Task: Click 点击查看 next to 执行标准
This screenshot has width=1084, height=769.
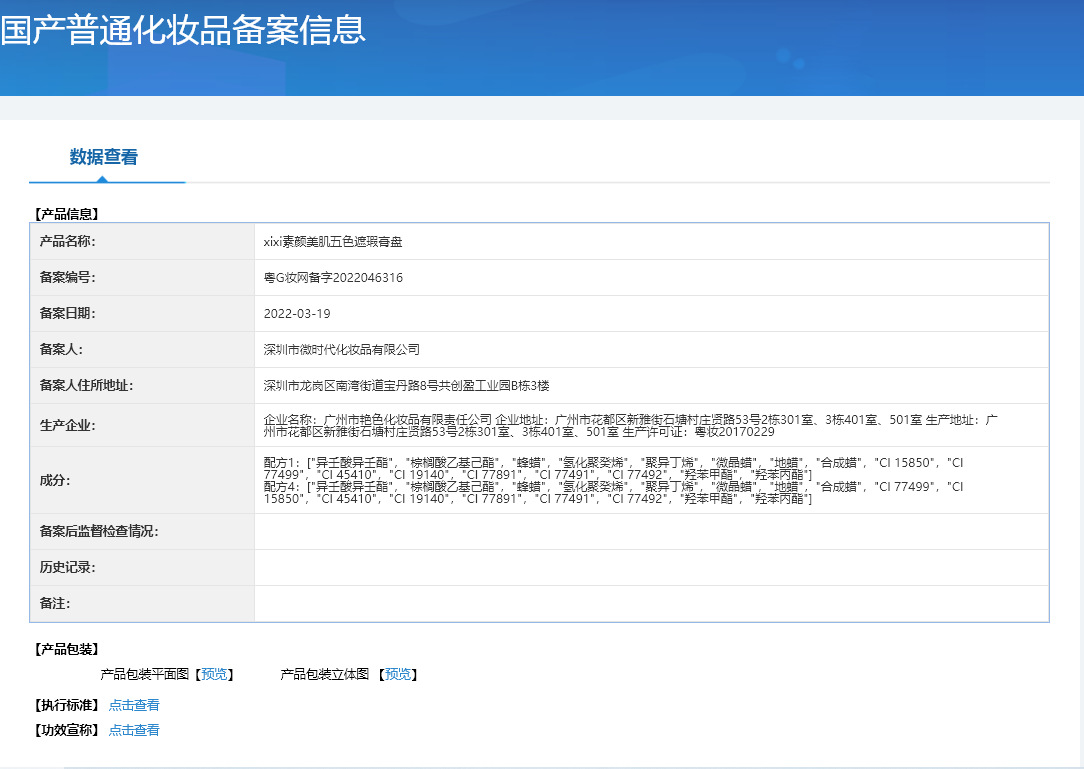Action: [134, 705]
